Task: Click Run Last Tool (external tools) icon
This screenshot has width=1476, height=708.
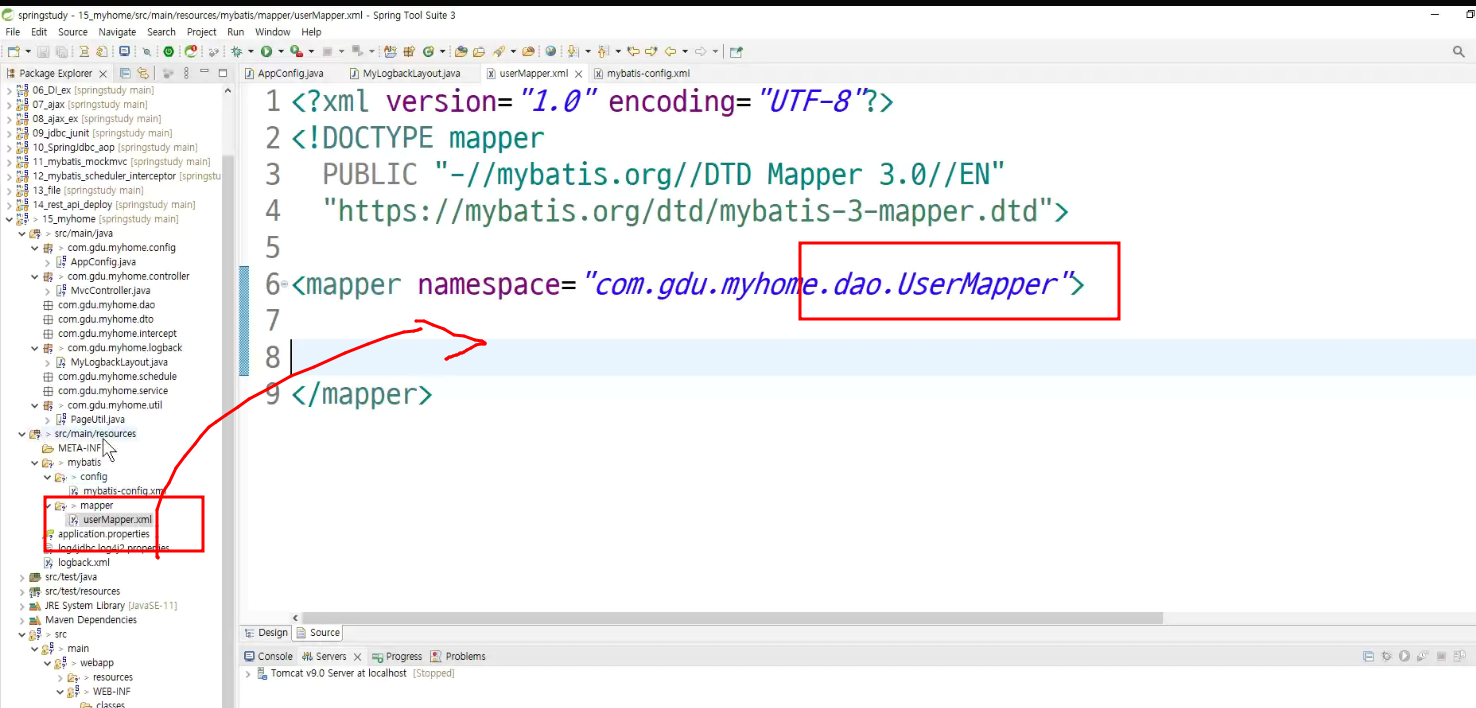Action: coord(296,51)
